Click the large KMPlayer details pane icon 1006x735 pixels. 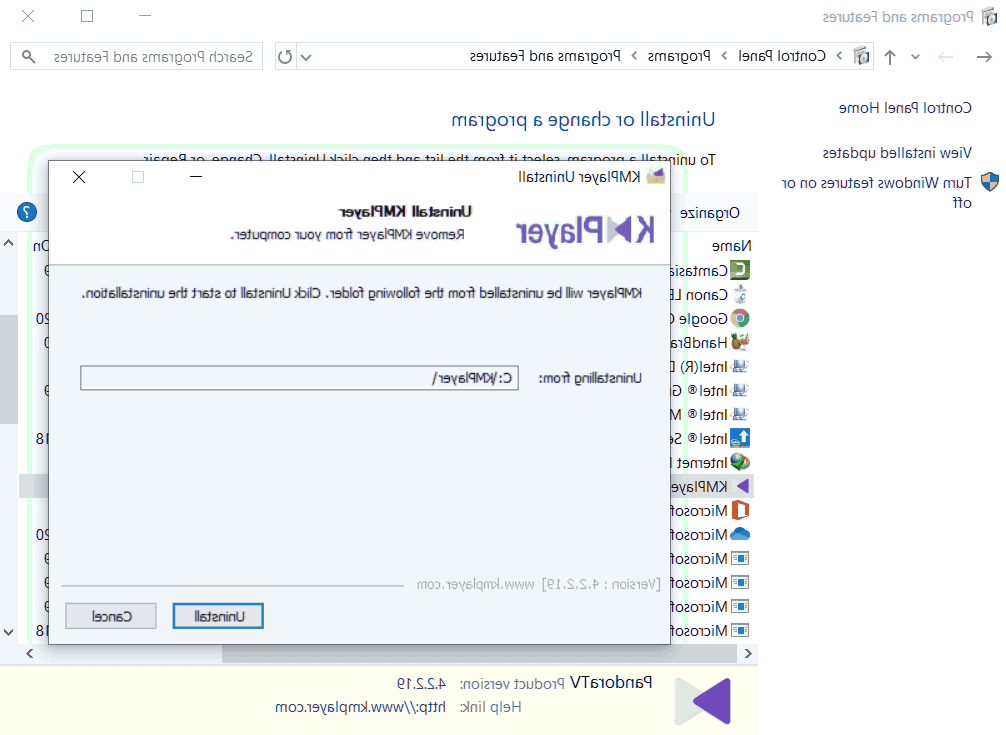[x=704, y=701]
